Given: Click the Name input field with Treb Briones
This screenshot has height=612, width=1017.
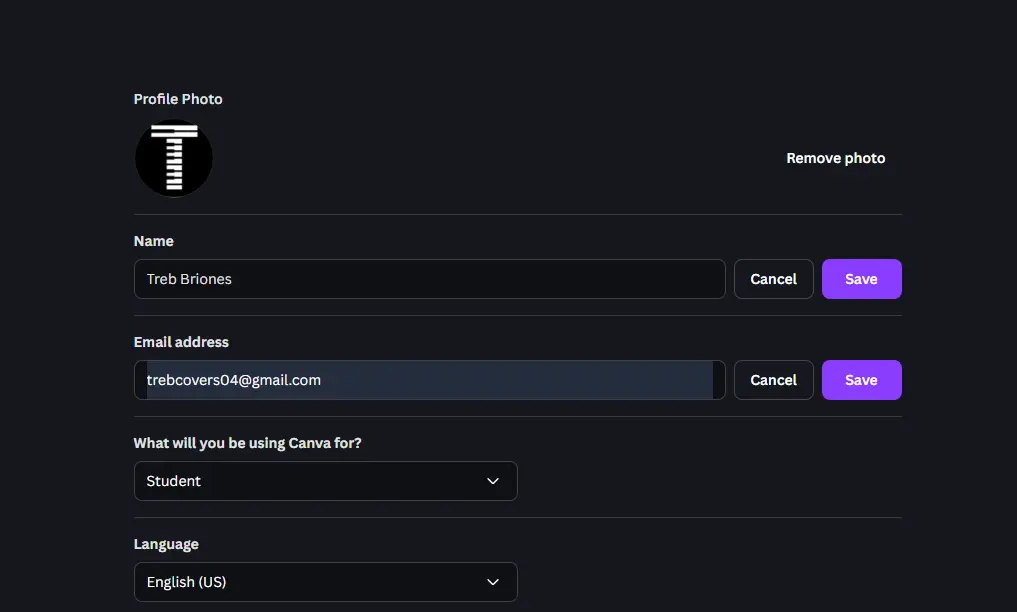Looking at the screenshot, I should point(429,279).
